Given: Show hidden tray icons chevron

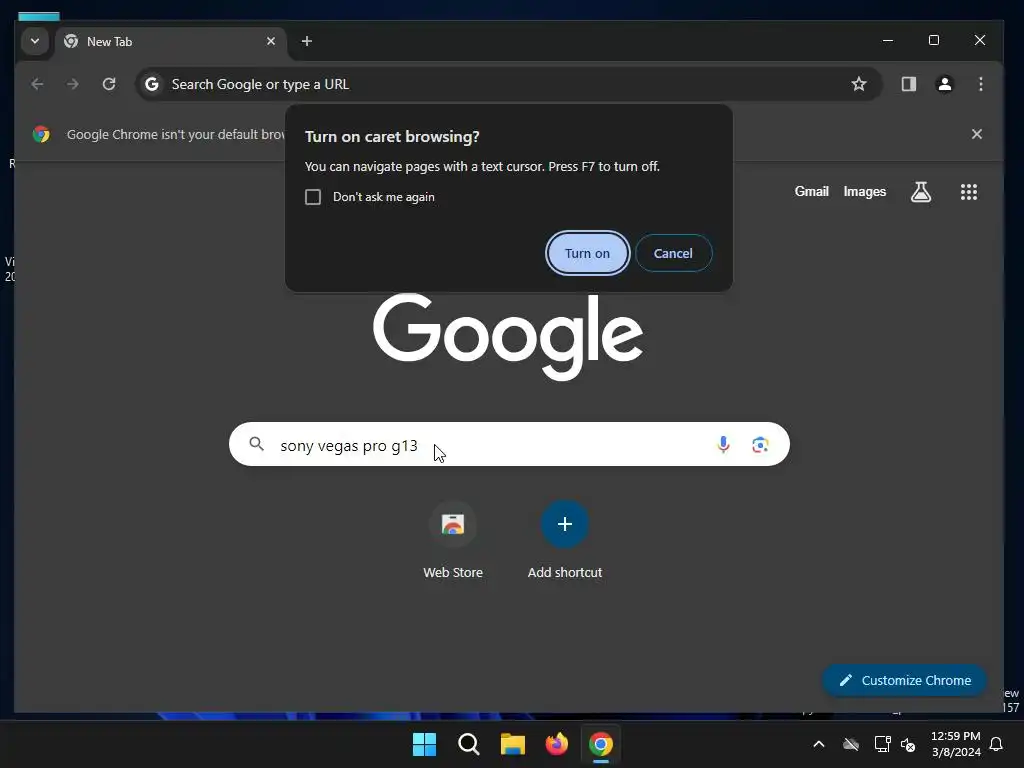Looking at the screenshot, I should 818,744.
